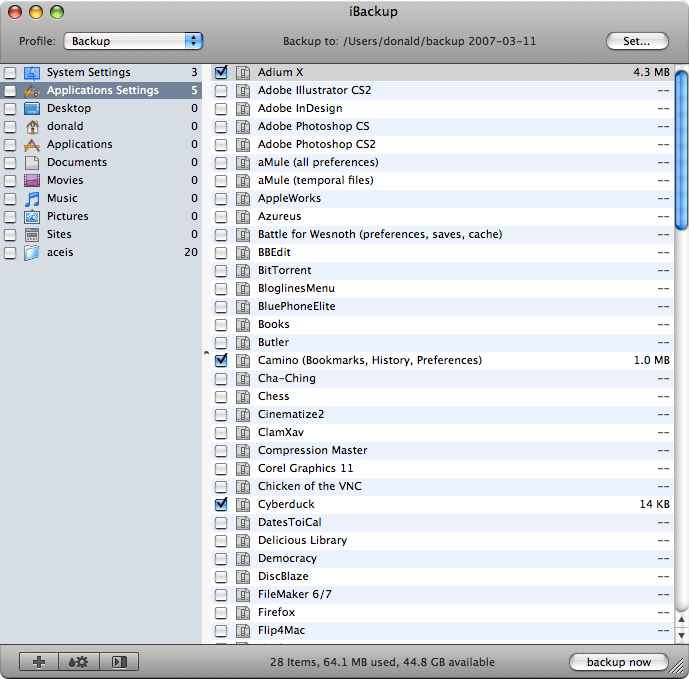The height and width of the screenshot is (679, 689).
Task: Check the aceis category checkbox
Action: 10,253
